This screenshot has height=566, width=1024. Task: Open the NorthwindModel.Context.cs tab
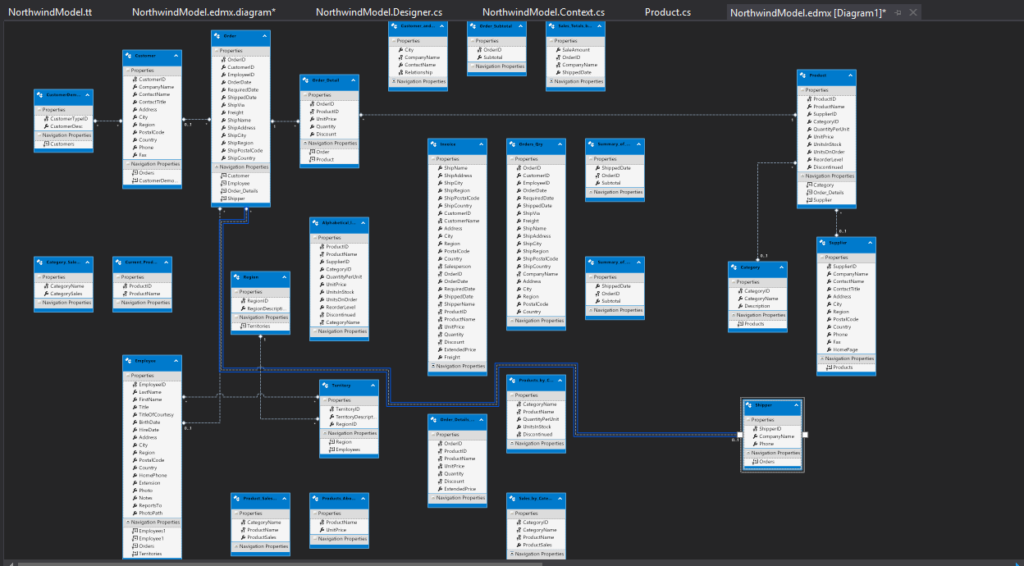(543, 12)
